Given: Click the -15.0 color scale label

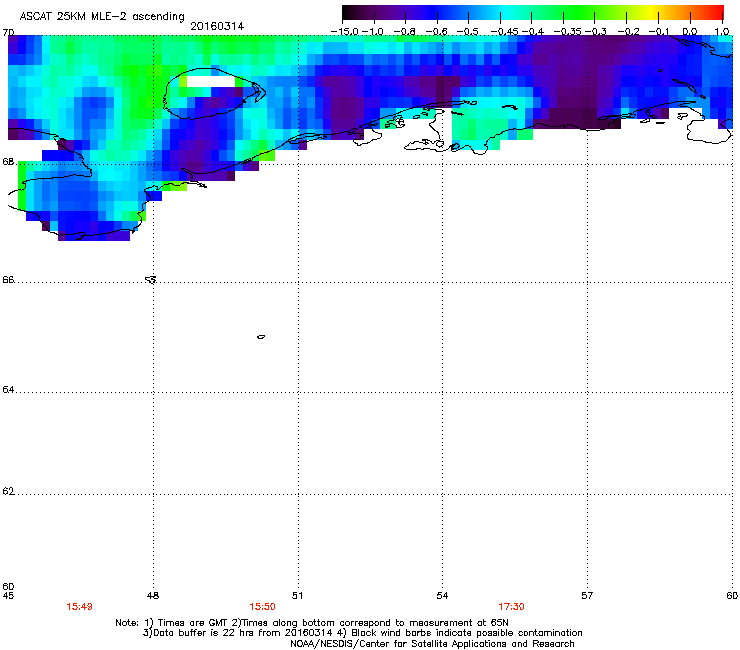Looking at the screenshot, I should [344, 32].
